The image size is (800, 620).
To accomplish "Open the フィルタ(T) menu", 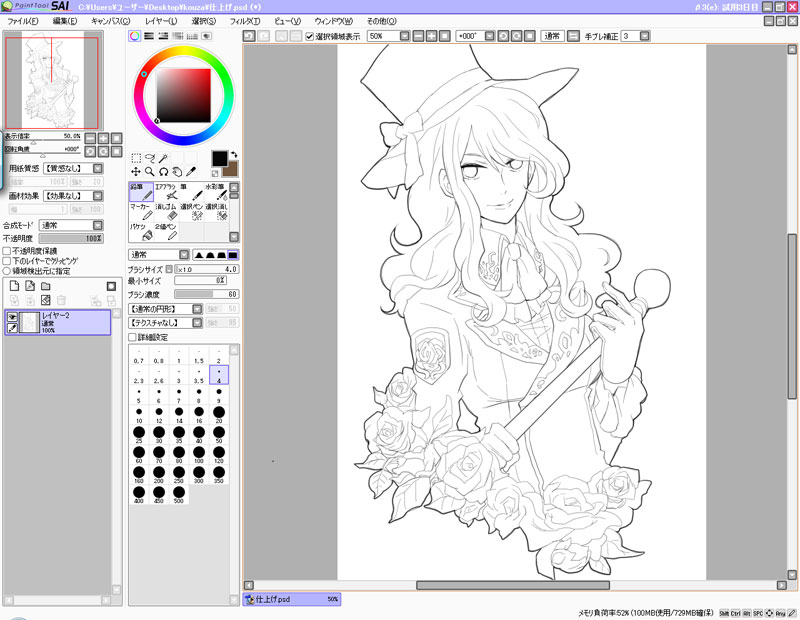I will click(245, 21).
